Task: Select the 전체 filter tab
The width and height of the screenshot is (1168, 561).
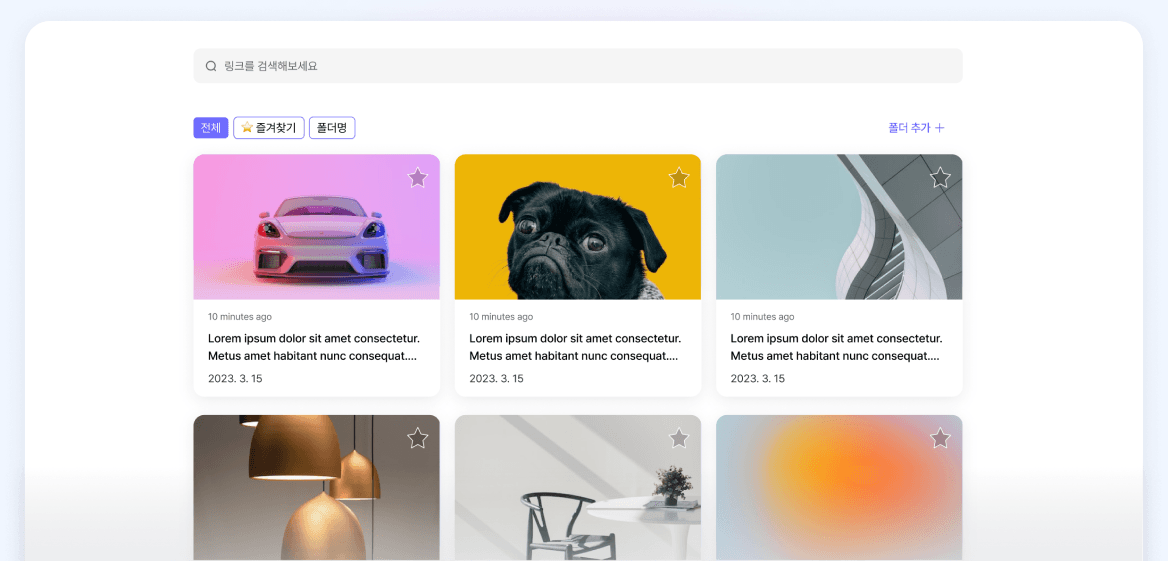Action: pyautogui.click(x=211, y=128)
